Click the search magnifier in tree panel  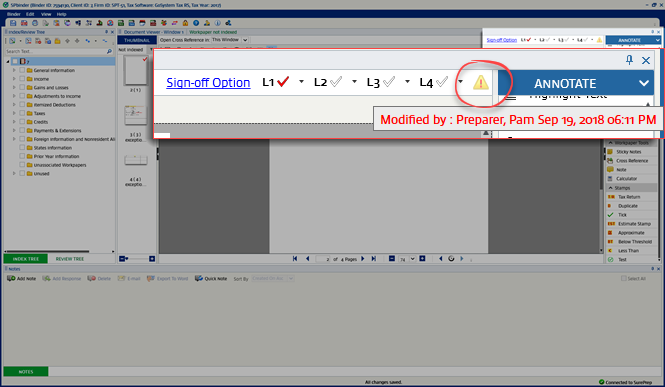point(109,51)
